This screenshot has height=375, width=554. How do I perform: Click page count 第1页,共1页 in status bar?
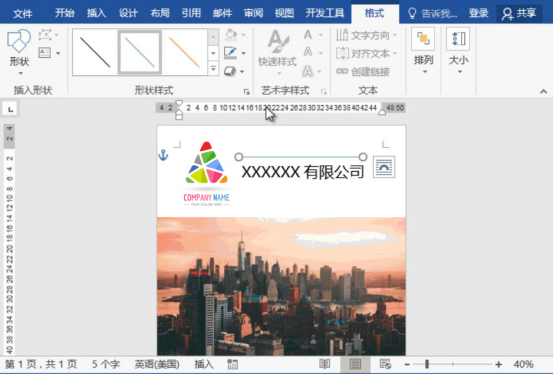coord(41,364)
